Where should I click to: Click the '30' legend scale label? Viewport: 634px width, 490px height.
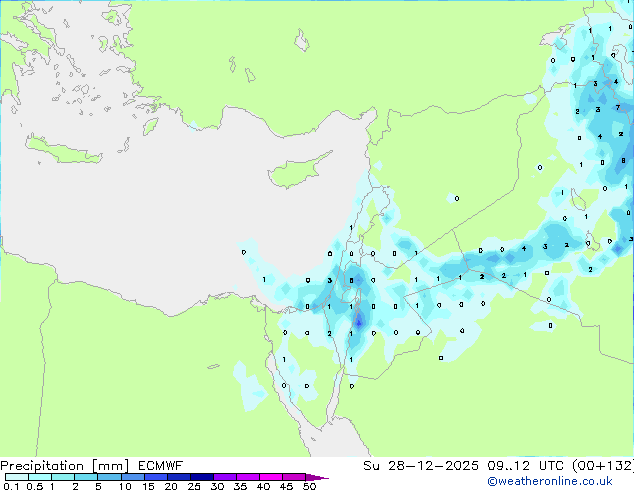tap(217, 486)
